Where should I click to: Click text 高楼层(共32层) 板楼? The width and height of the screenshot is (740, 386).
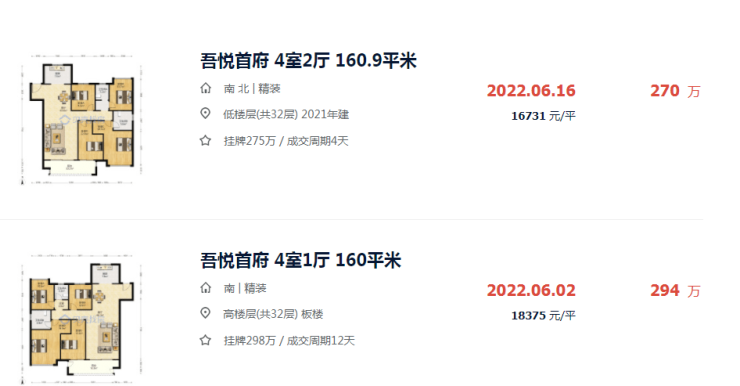273,314
